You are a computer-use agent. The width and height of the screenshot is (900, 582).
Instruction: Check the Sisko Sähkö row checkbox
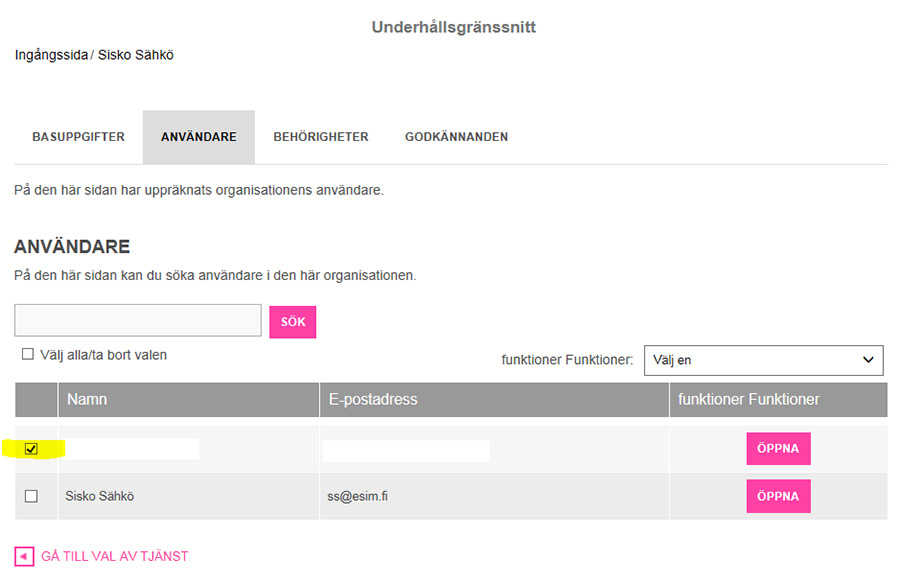[31, 496]
